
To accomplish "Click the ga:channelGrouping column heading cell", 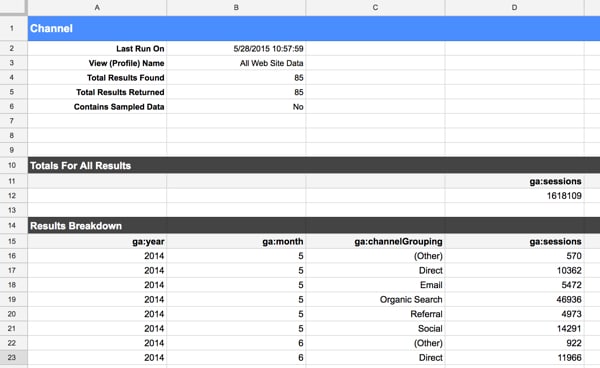I will pyautogui.click(x=375, y=241).
